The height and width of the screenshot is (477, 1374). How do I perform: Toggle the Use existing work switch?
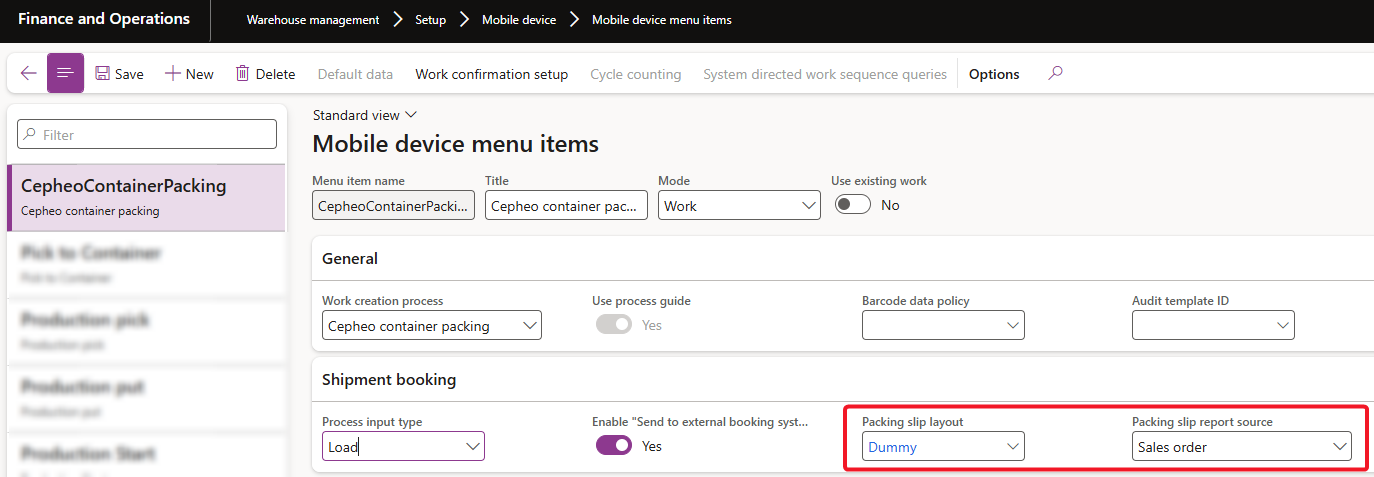tap(851, 205)
